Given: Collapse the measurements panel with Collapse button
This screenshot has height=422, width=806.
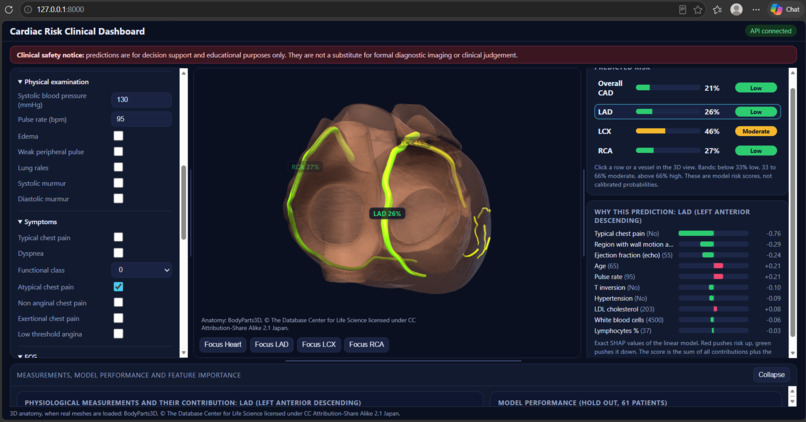Looking at the screenshot, I should click(771, 375).
